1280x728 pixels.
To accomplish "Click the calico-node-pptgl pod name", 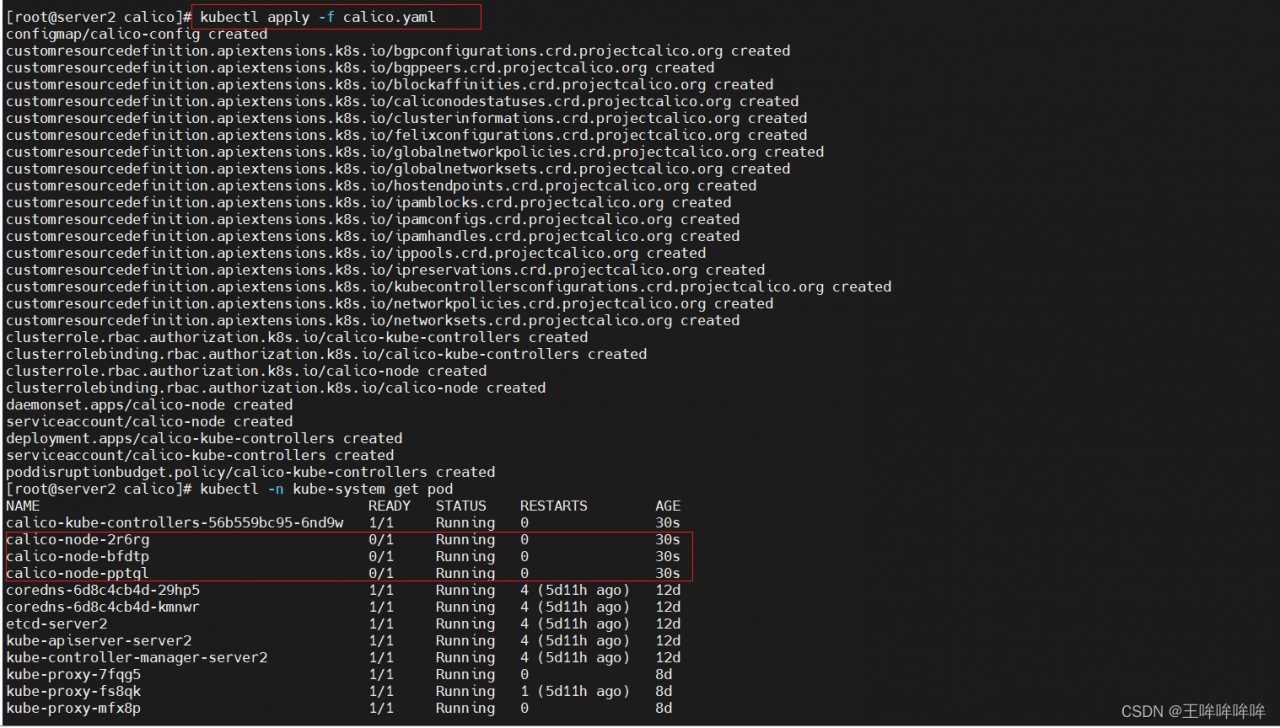I will tap(78, 573).
